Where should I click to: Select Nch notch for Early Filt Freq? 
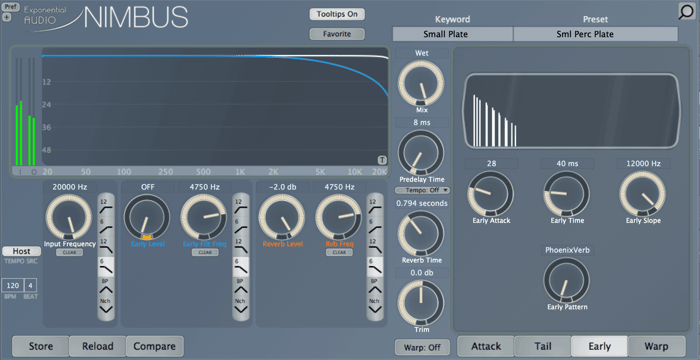click(x=241, y=306)
